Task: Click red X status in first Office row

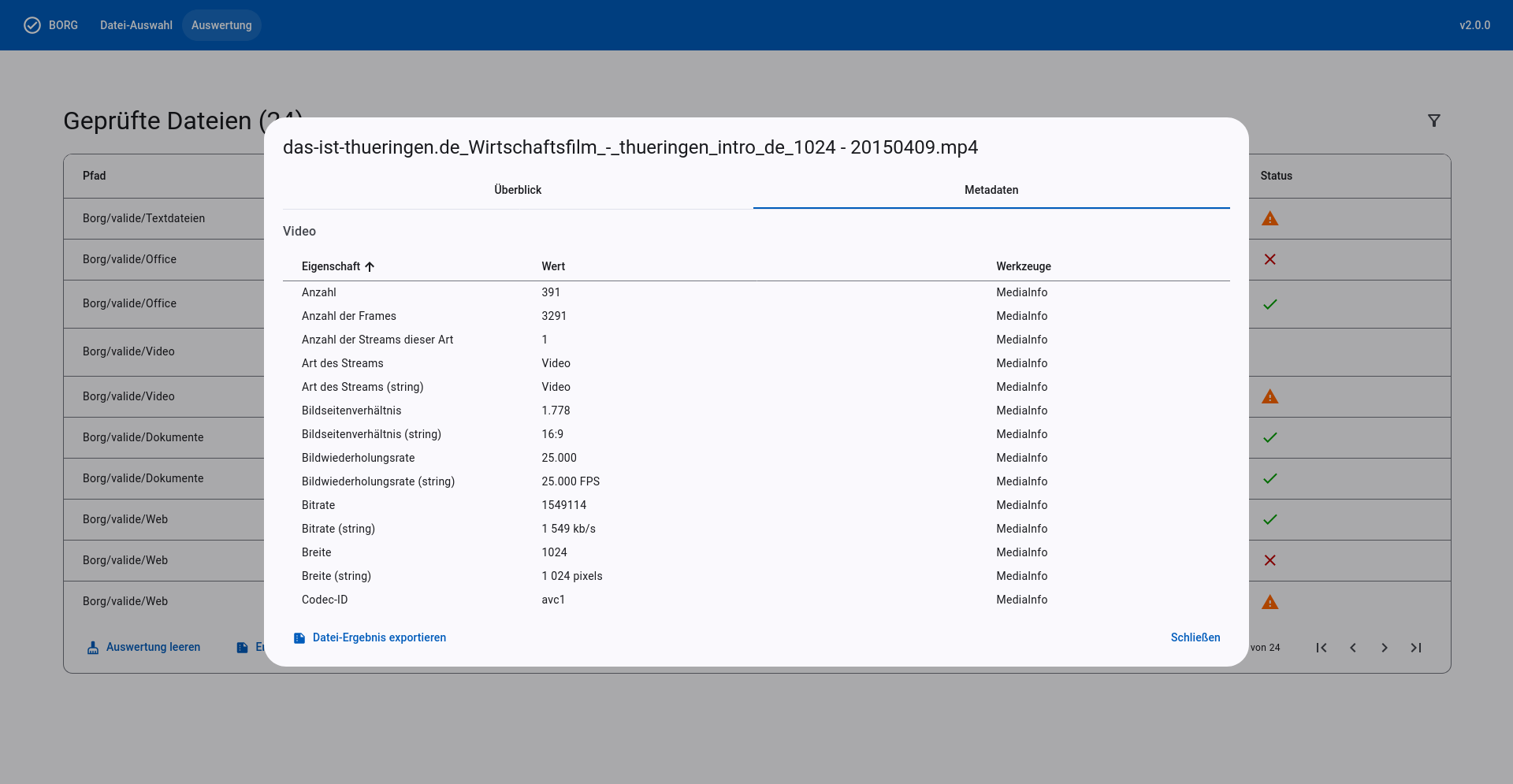Action: [1270, 259]
